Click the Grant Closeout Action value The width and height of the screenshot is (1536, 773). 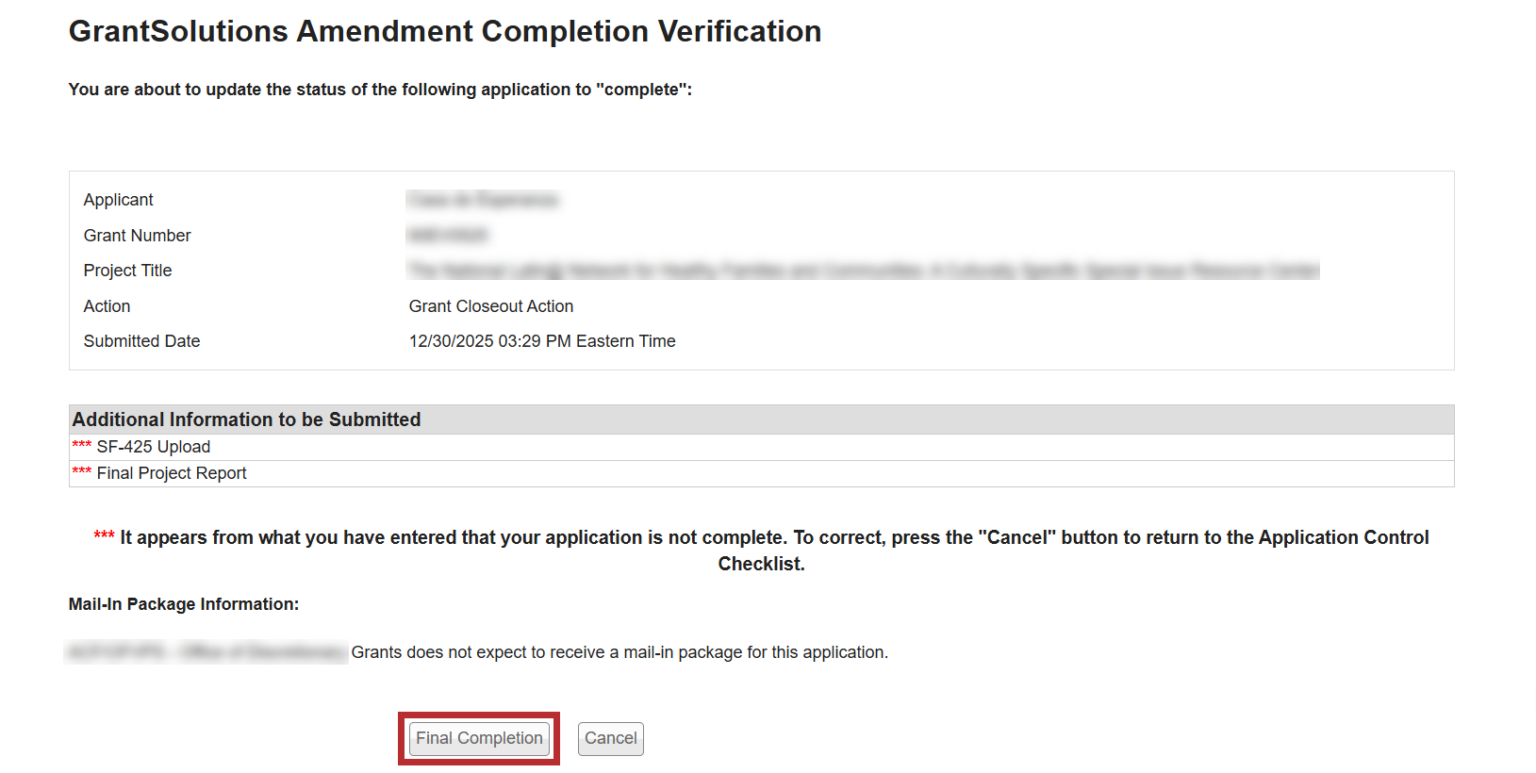click(x=491, y=306)
